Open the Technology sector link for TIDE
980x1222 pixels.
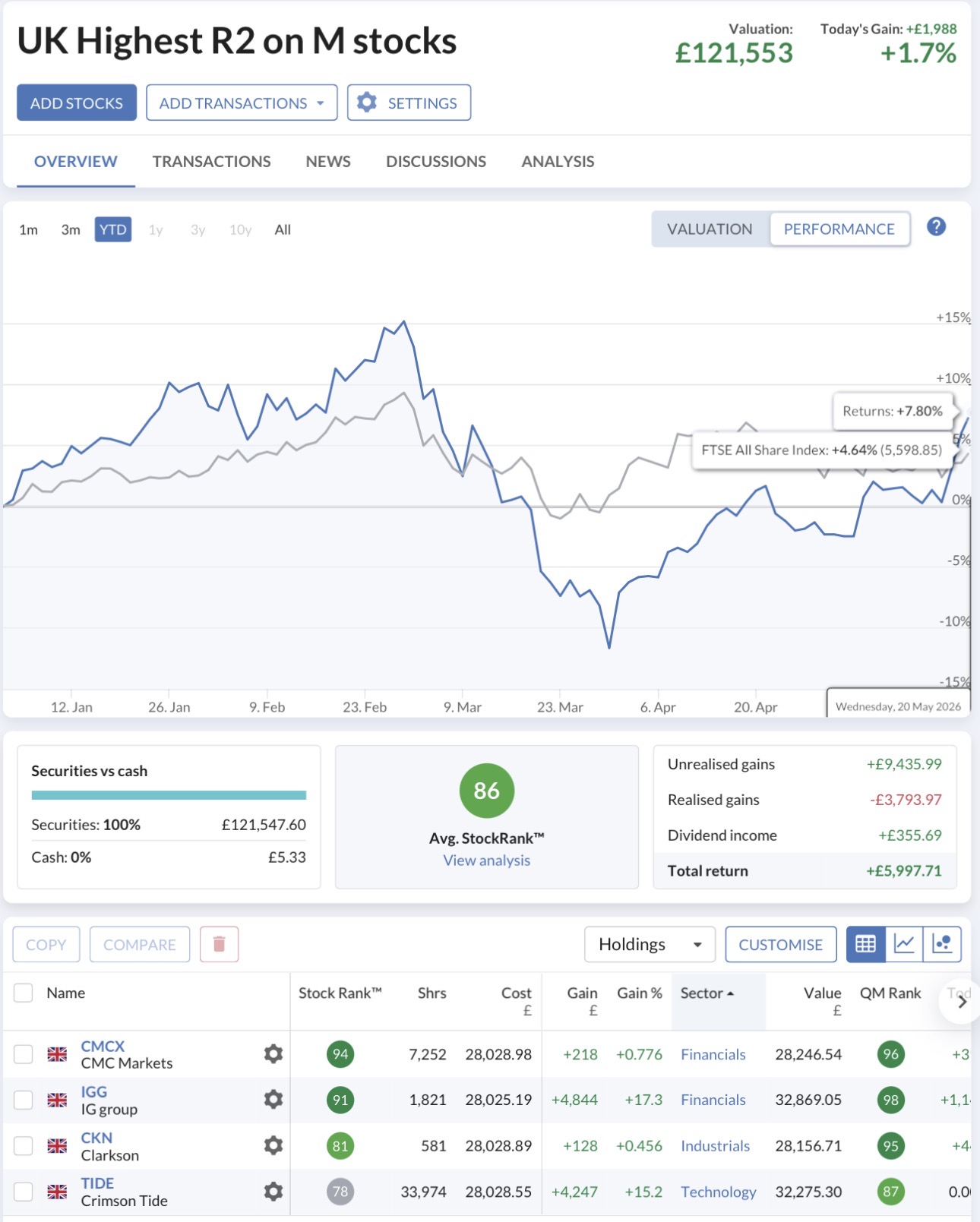719,1192
